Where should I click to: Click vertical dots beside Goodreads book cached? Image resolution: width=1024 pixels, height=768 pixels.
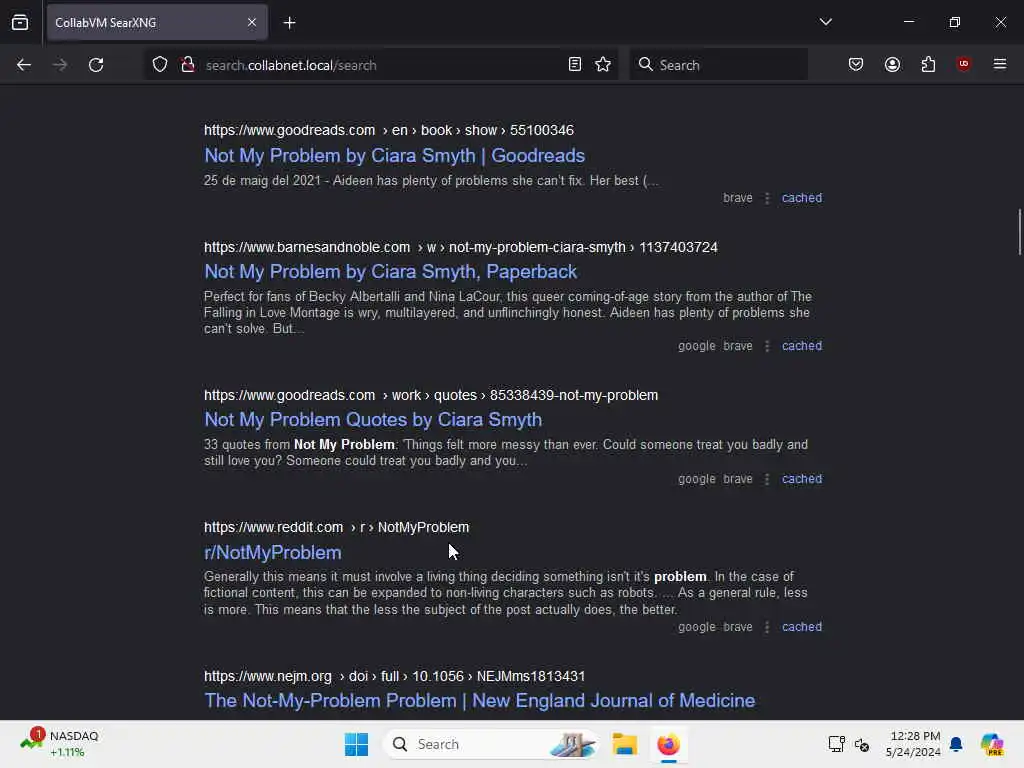coord(767,198)
